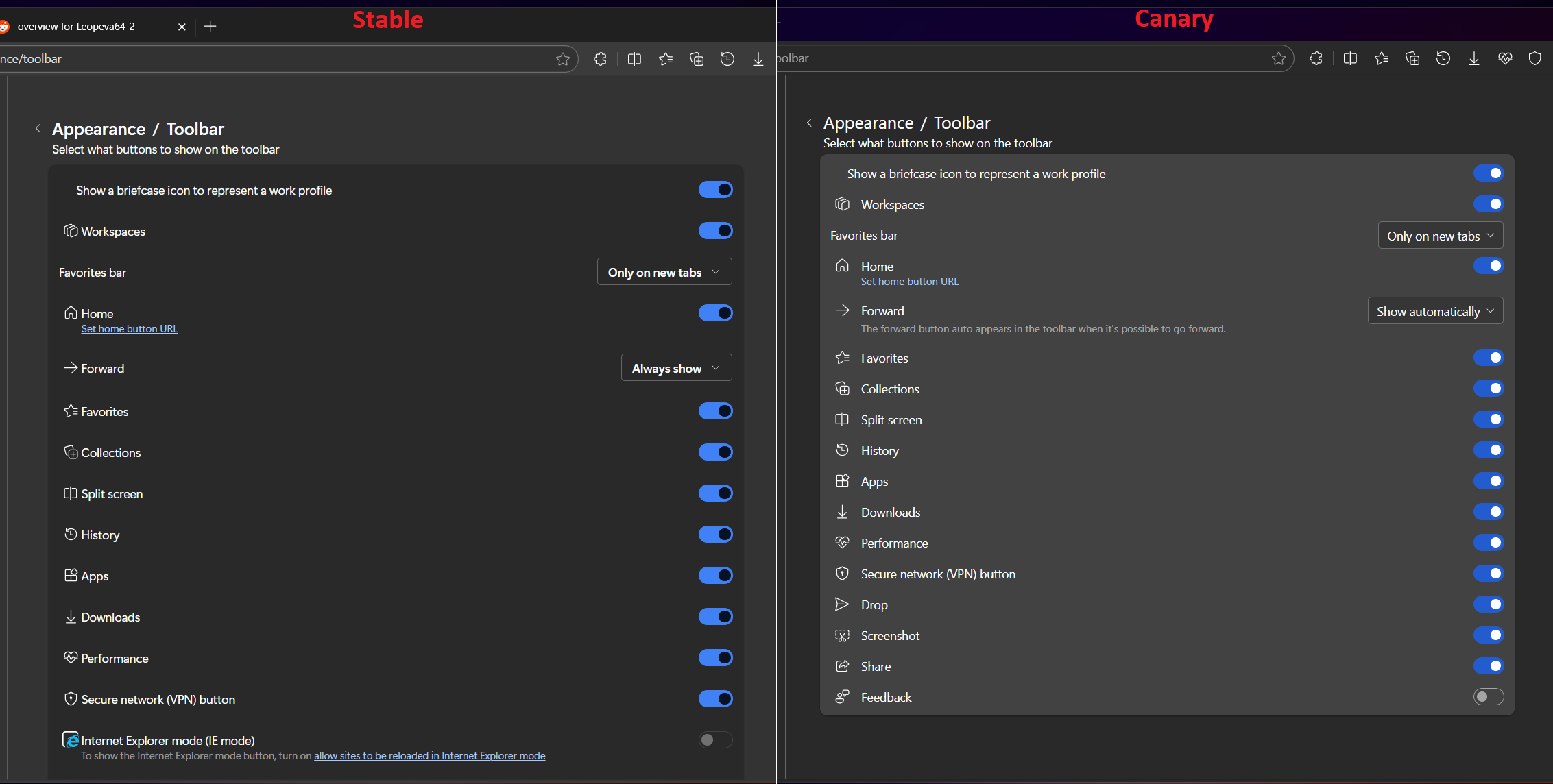The width and height of the screenshot is (1553, 784).
Task: Click Split screen icon in Stable toolbar
Action: pyautogui.click(x=634, y=59)
